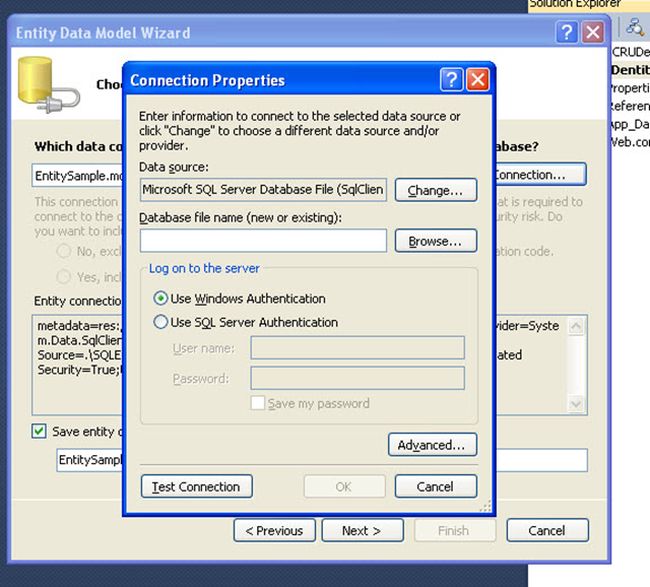Select the bold Dentit project in Solution Explorer

tap(630, 70)
